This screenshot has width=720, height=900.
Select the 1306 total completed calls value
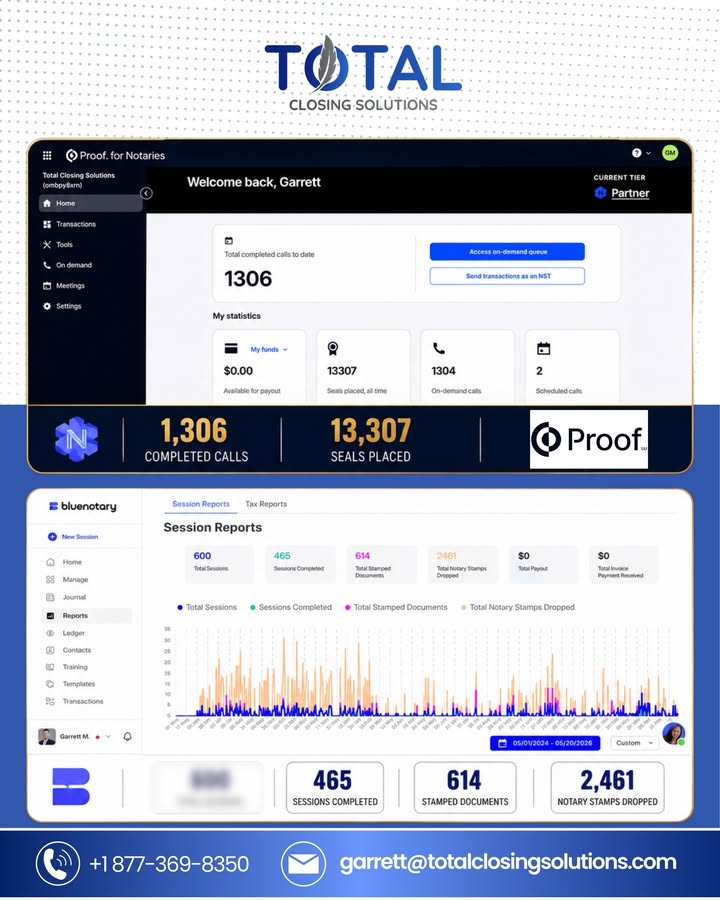click(x=248, y=279)
